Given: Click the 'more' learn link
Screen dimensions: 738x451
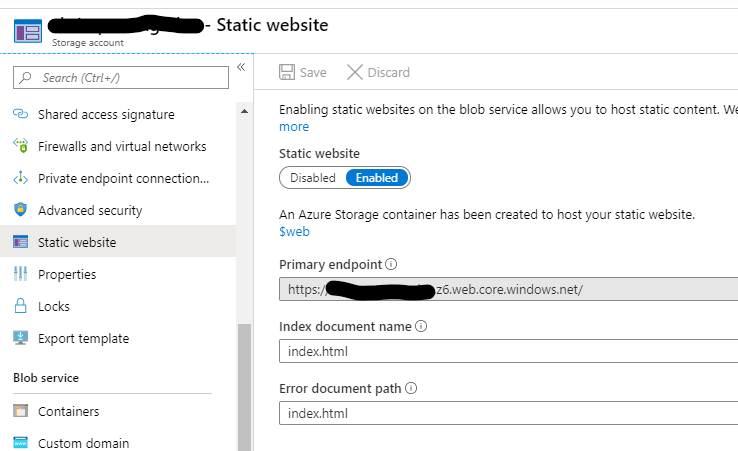Looking at the screenshot, I should (x=294, y=126).
